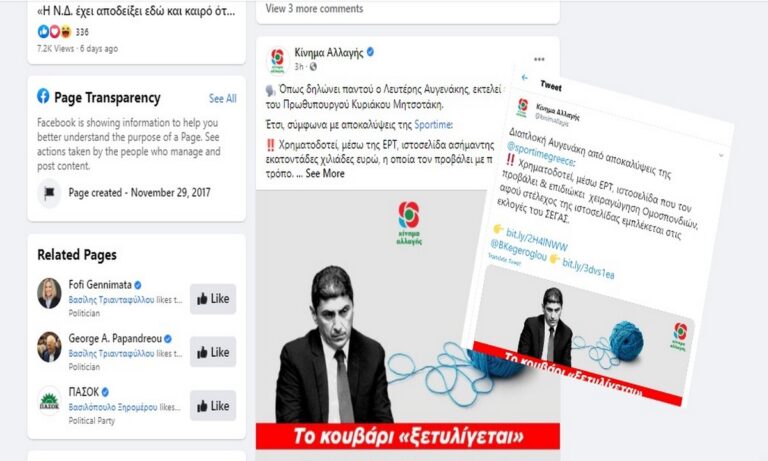The image size is (768, 461).
Task: Like the ΠΑΣΟΚ page
Action: click(x=213, y=406)
